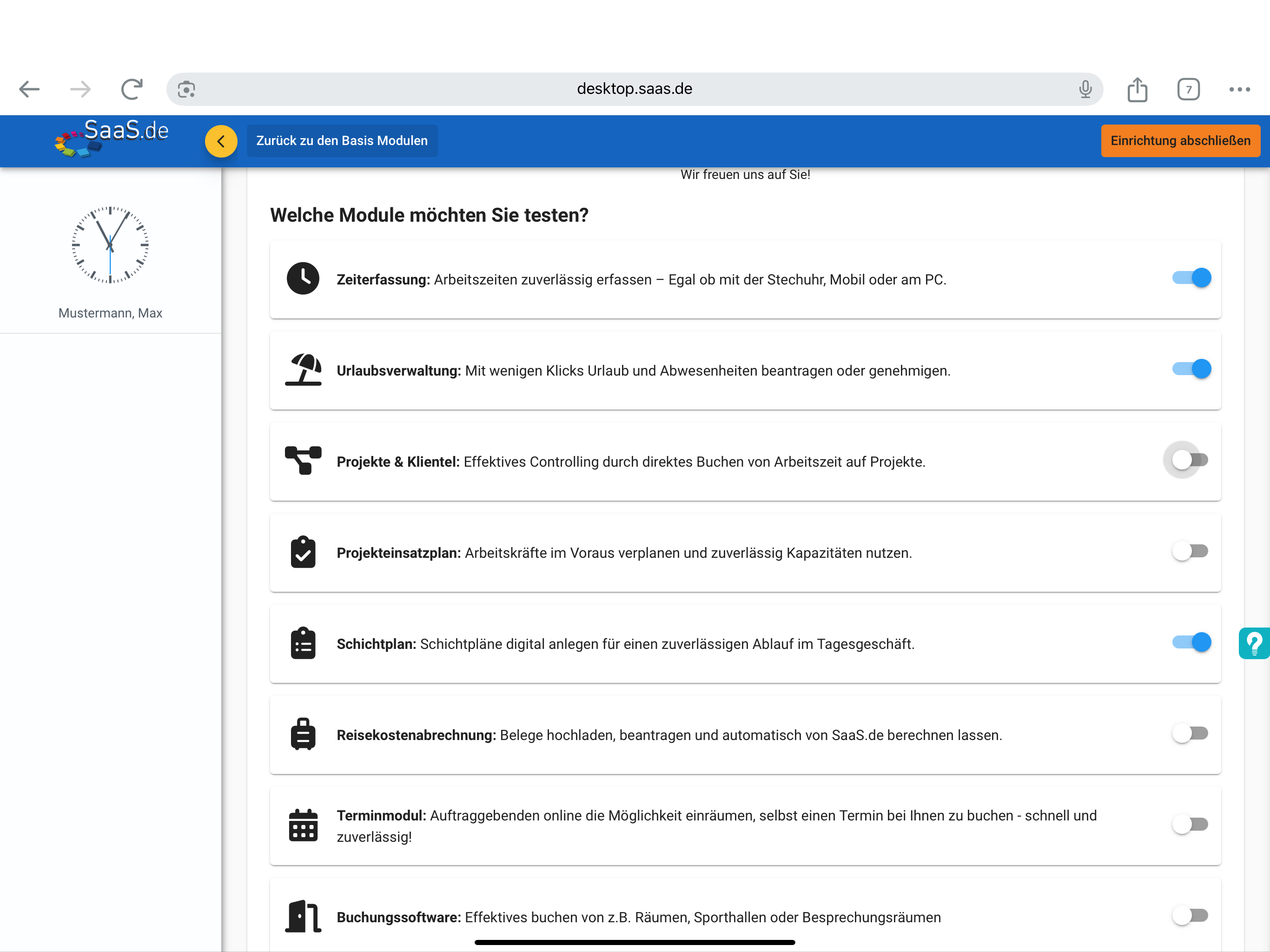This screenshot has width=1270, height=952.
Task: Click Zurück zu den Basis Modulen
Action: 342,141
